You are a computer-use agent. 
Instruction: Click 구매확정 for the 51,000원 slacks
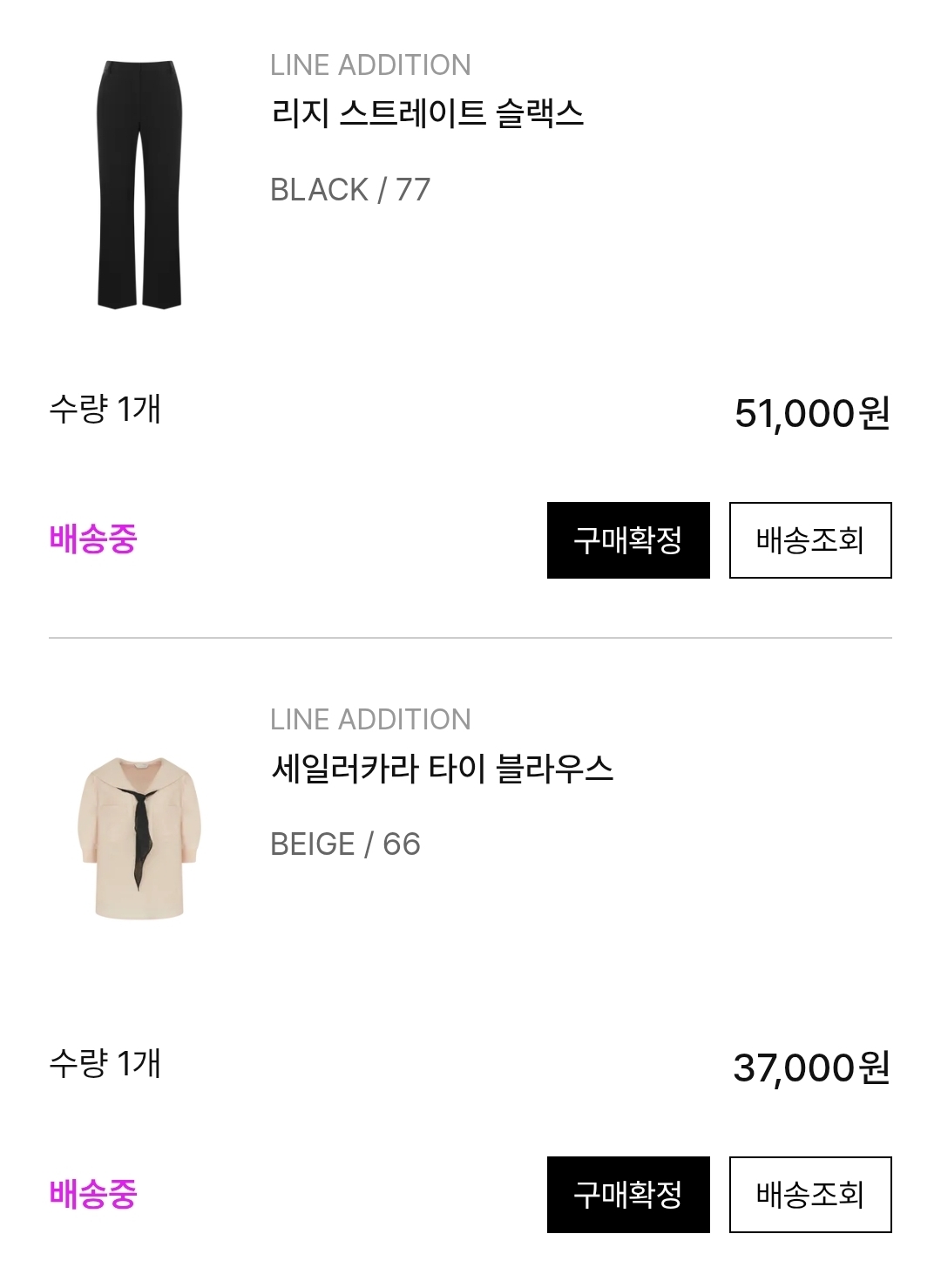click(628, 540)
